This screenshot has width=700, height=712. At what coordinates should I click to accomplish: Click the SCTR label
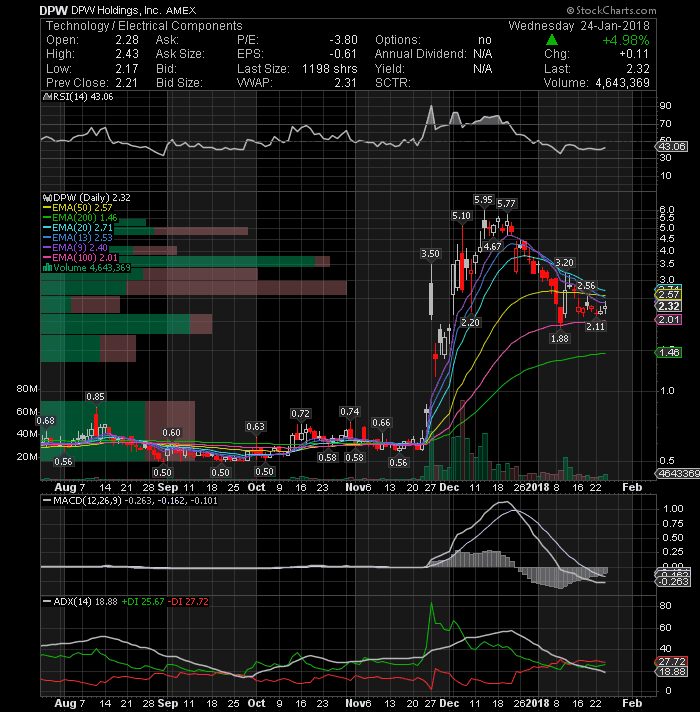point(393,83)
